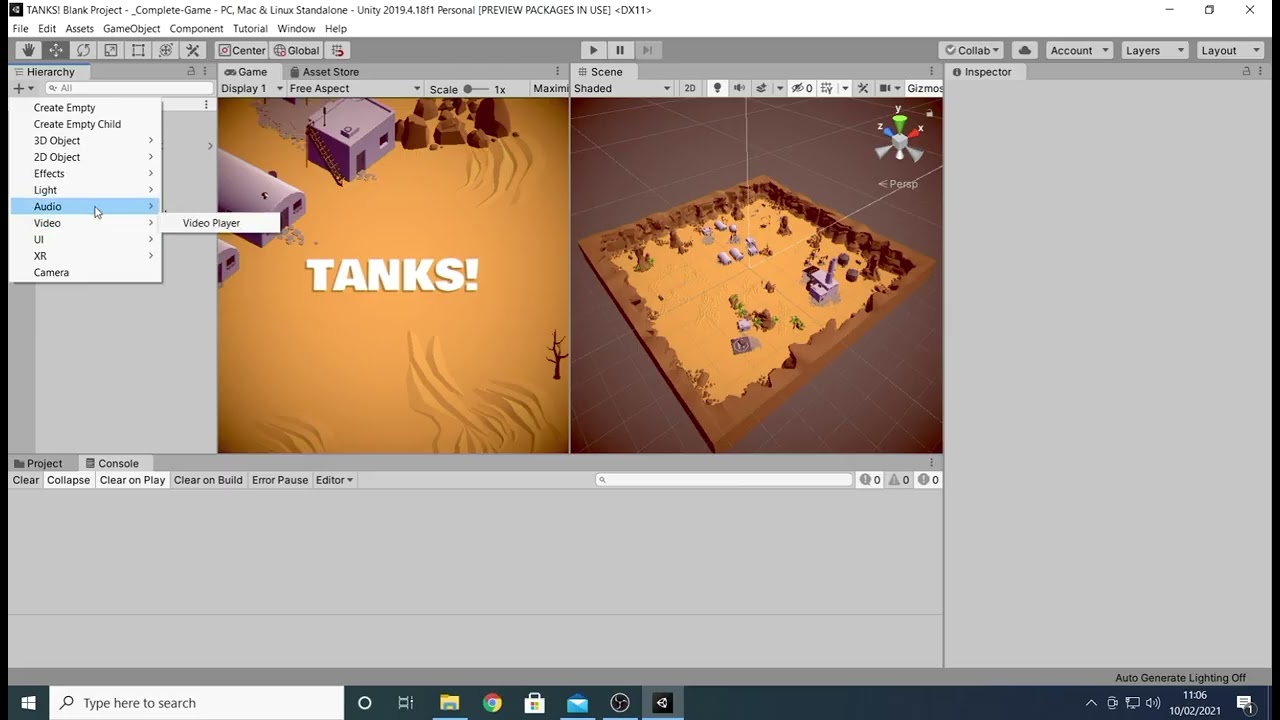Select the Move tool
1280x720 pixels.
56,50
